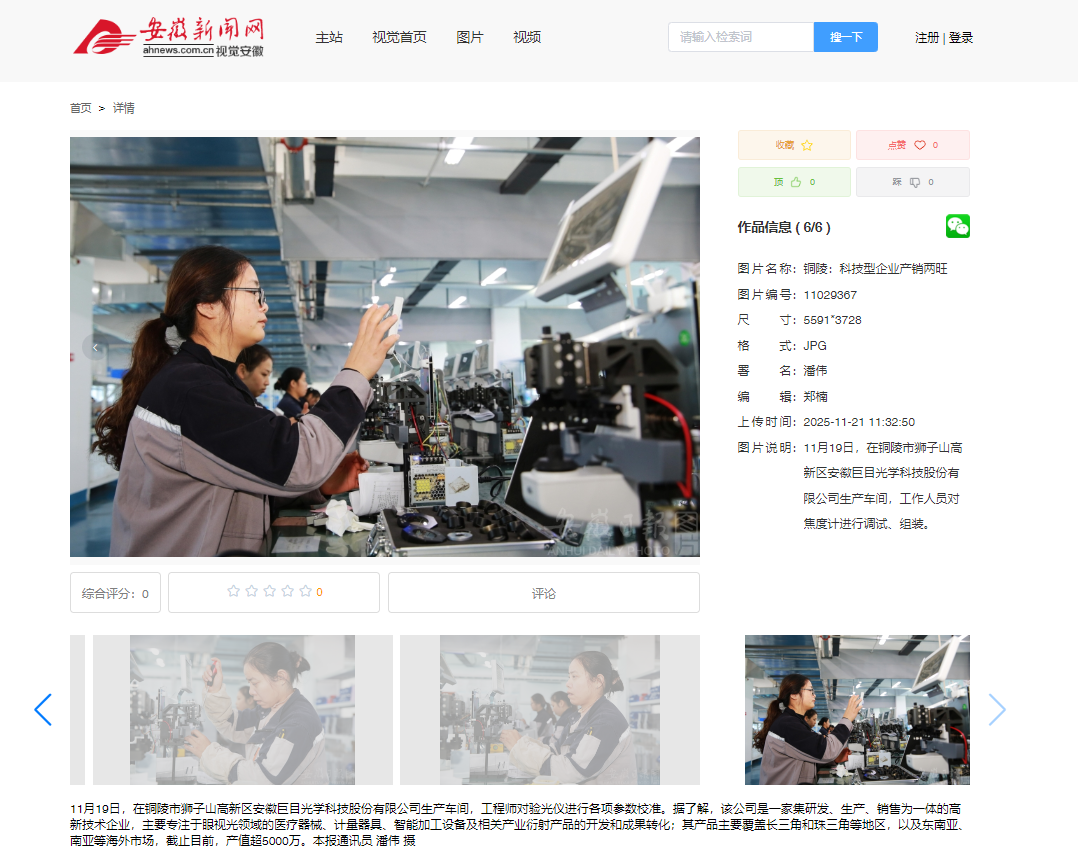1078x862 pixels.
Task: Share via the green WeChat icon
Action: tap(957, 226)
